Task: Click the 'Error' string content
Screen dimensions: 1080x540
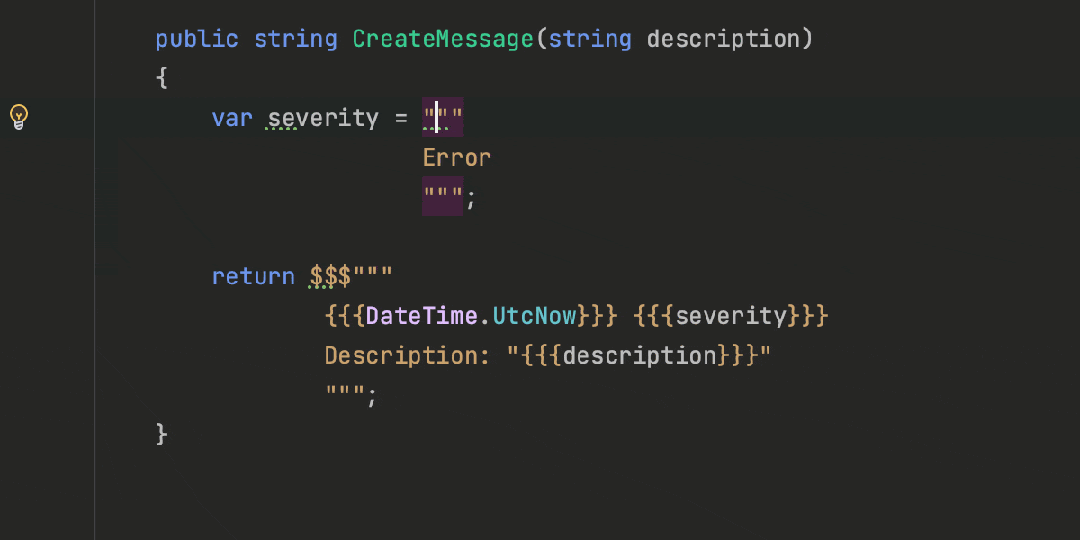Action: [x=457, y=158]
